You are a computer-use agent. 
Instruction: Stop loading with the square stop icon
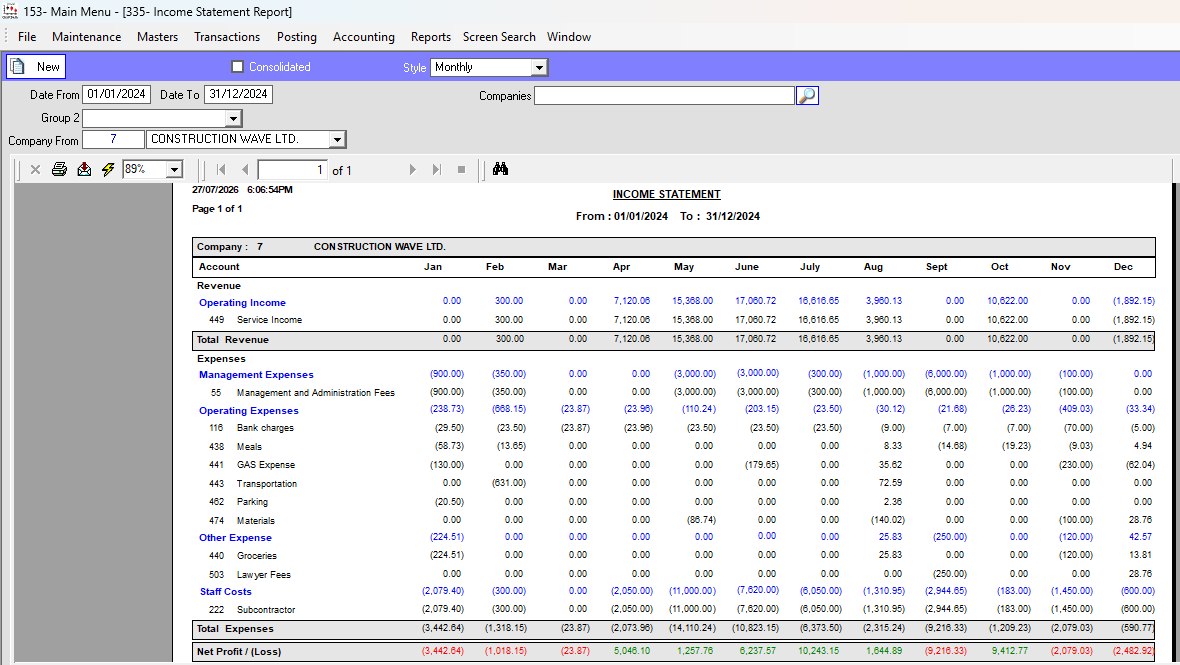click(461, 169)
